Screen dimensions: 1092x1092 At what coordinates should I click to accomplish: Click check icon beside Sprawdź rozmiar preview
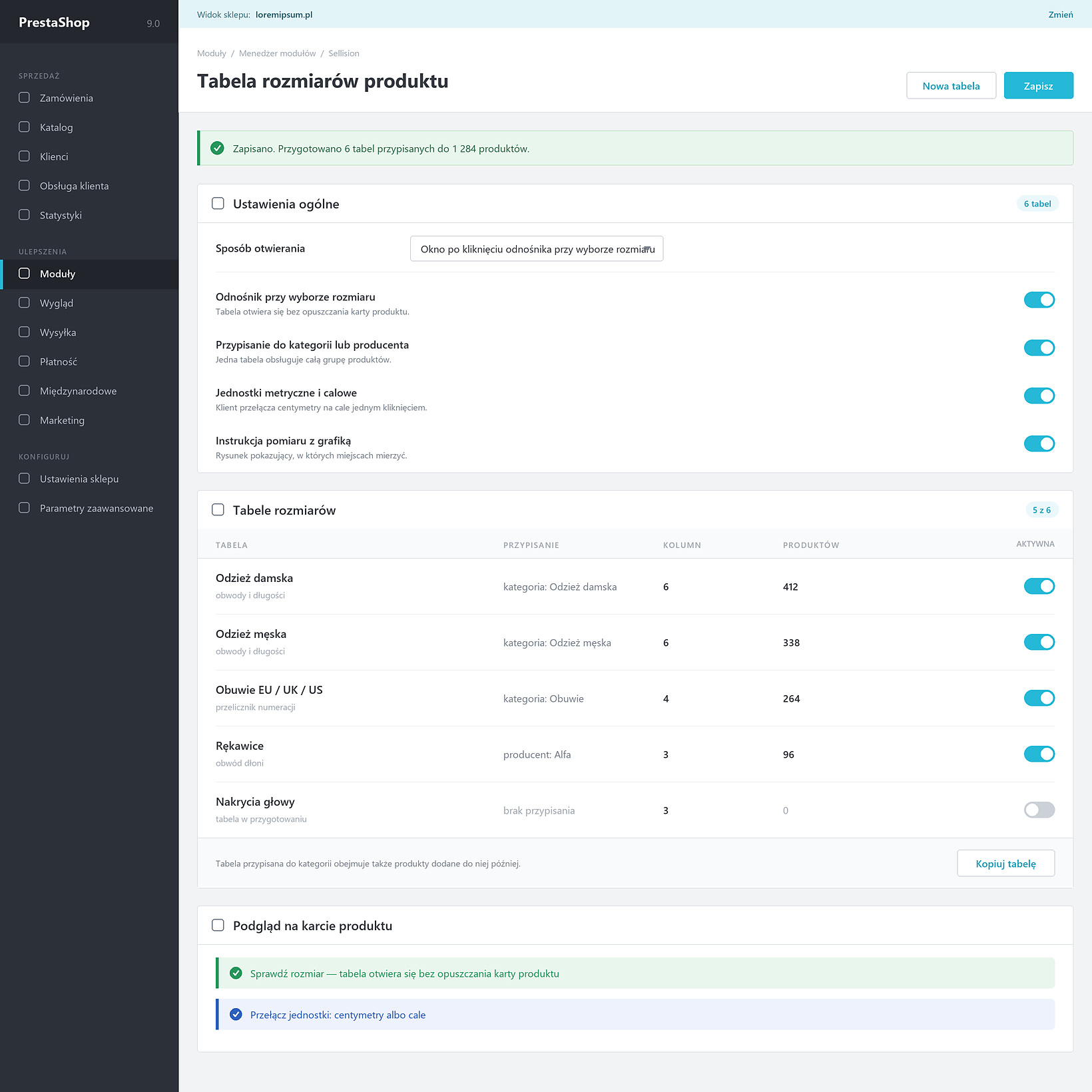[236, 973]
